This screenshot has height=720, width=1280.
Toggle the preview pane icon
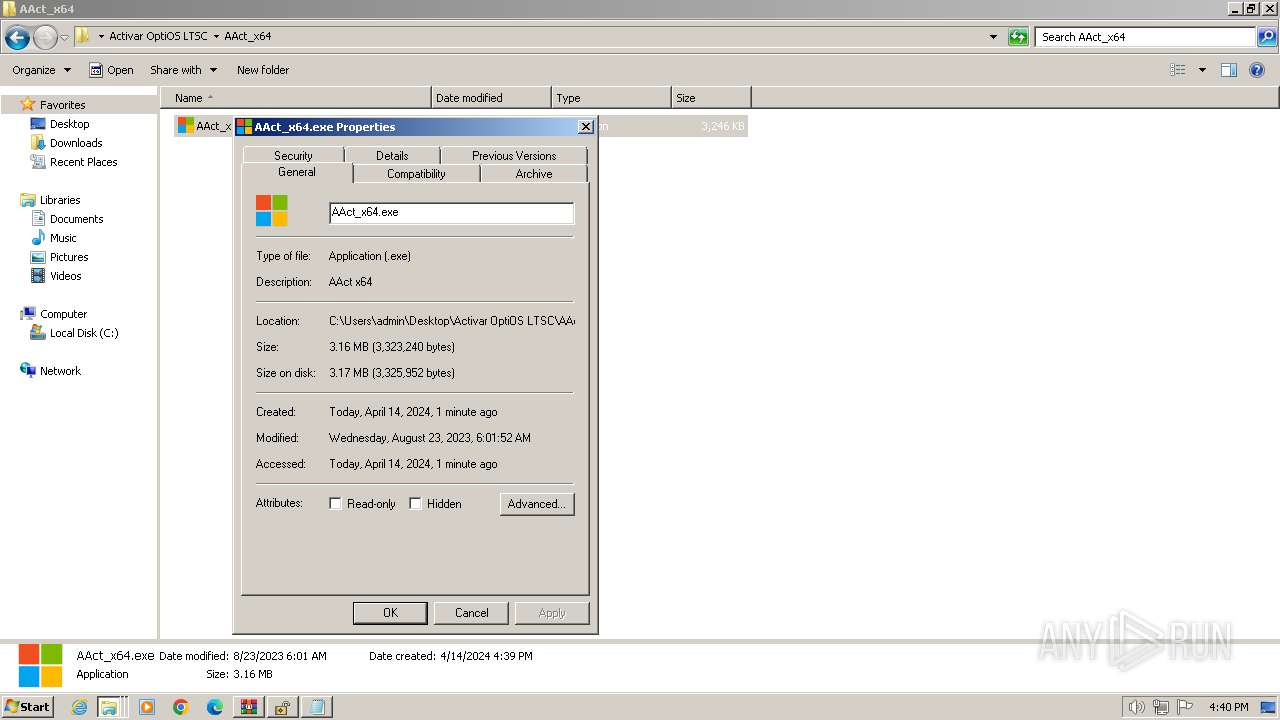1229,70
